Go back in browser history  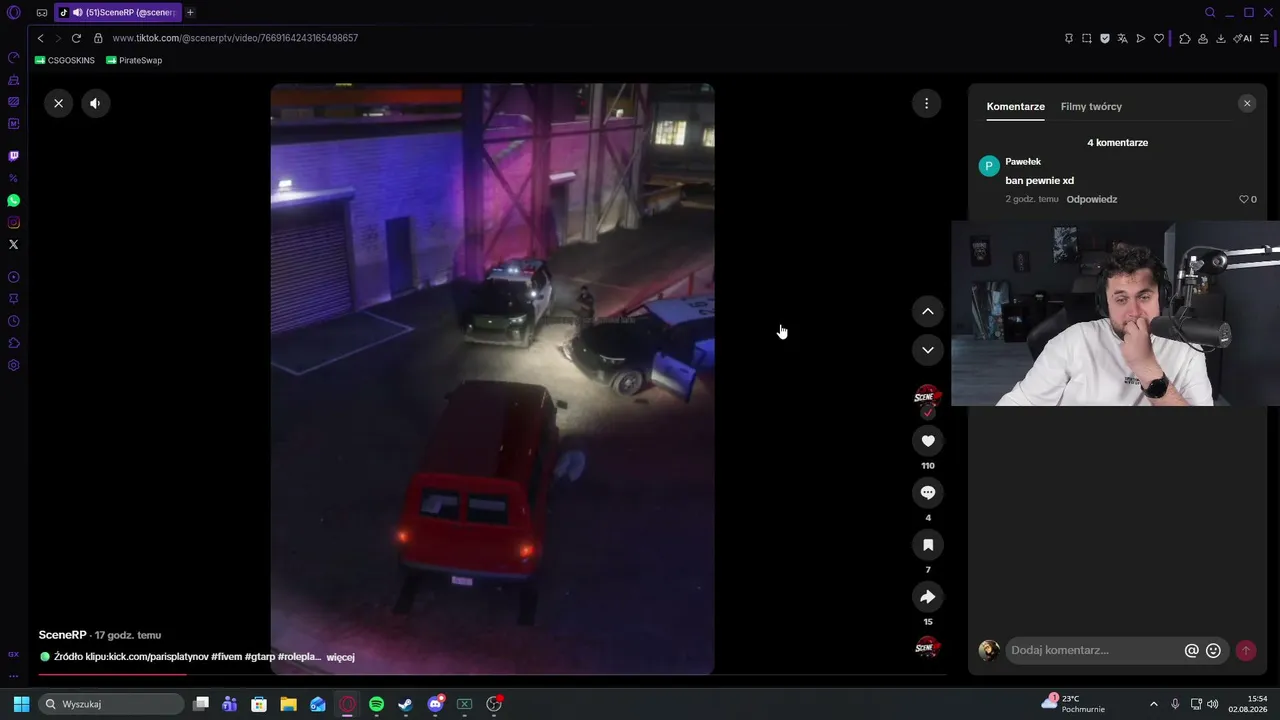point(40,38)
